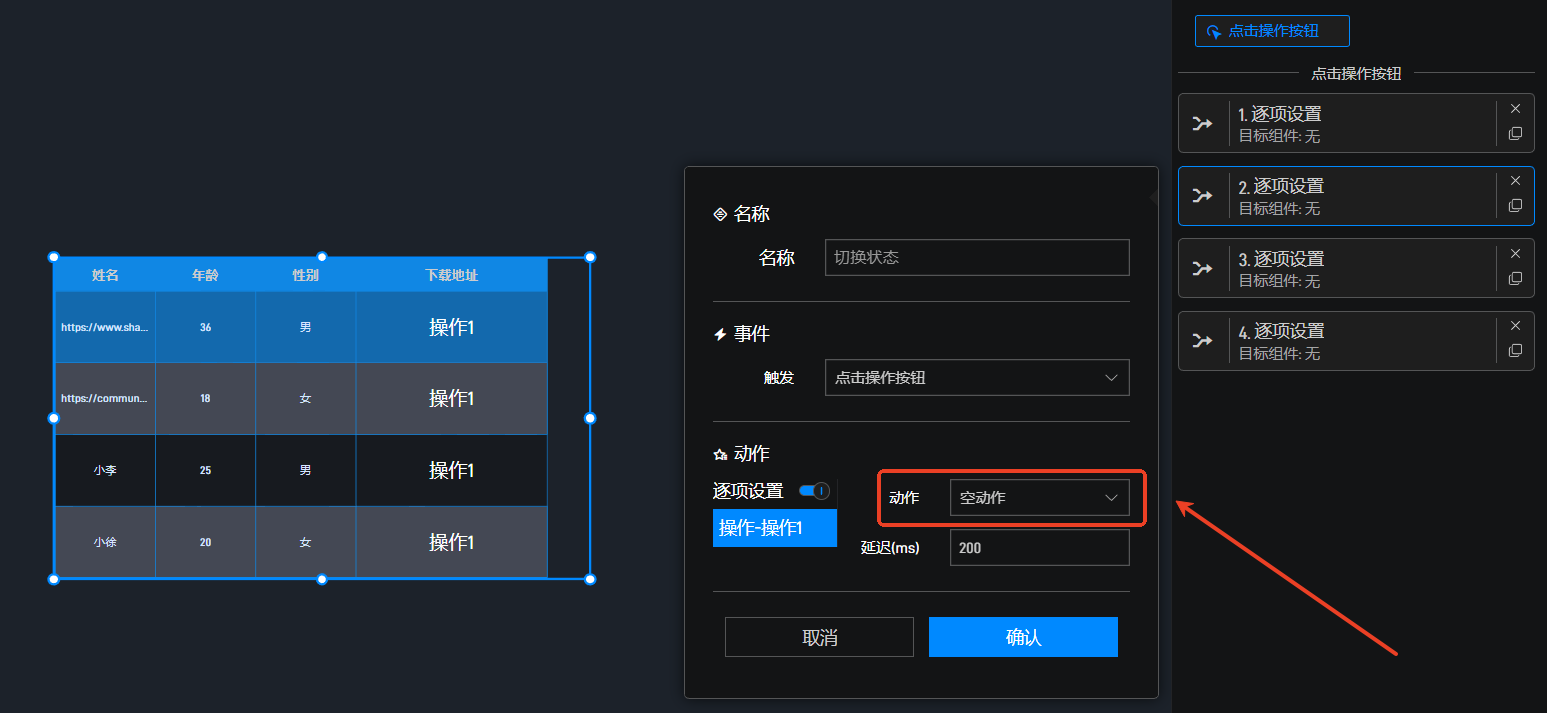Expand the 动作 dropdown showing 空动作
Image resolution: width=1547 pixels, height=713 pixels.
tap(1039, 498)
